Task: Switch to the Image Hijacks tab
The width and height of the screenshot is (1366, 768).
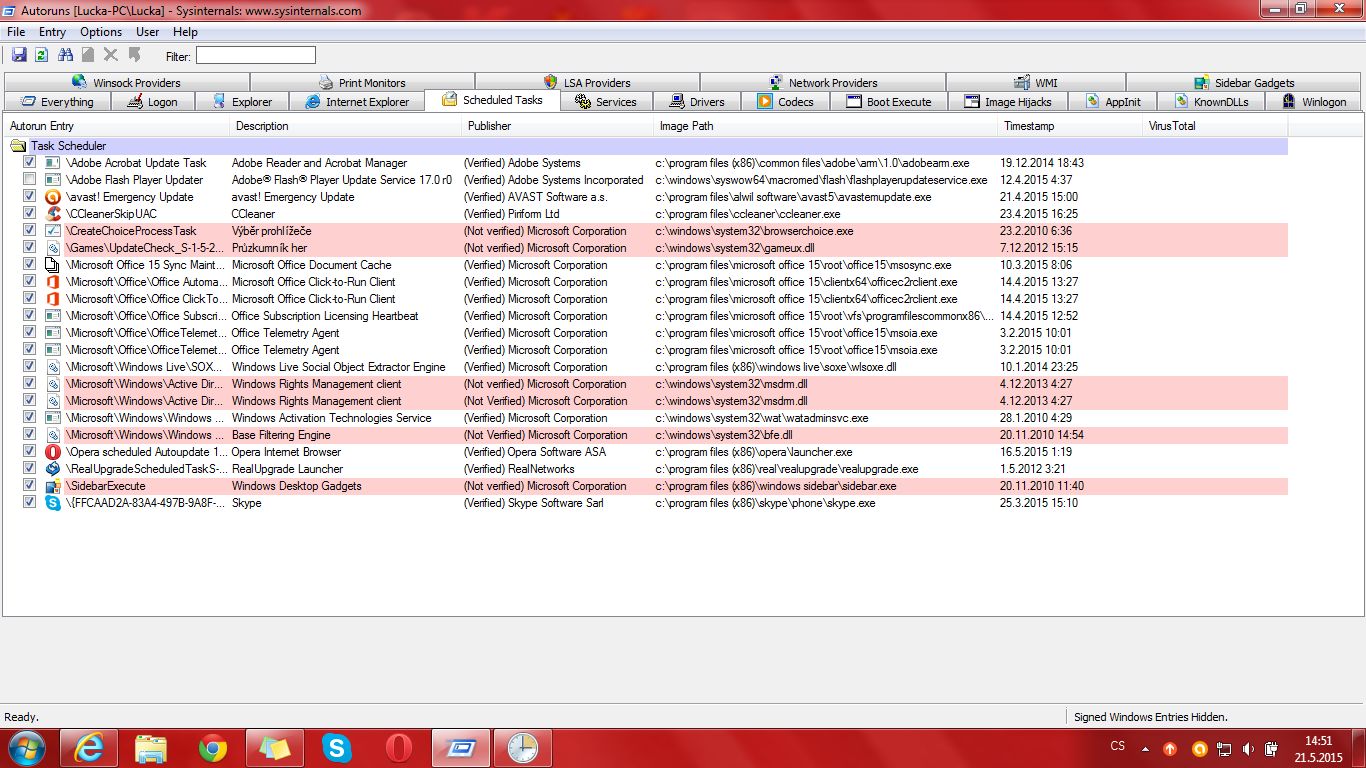Action: click(x=1007, y=102)
